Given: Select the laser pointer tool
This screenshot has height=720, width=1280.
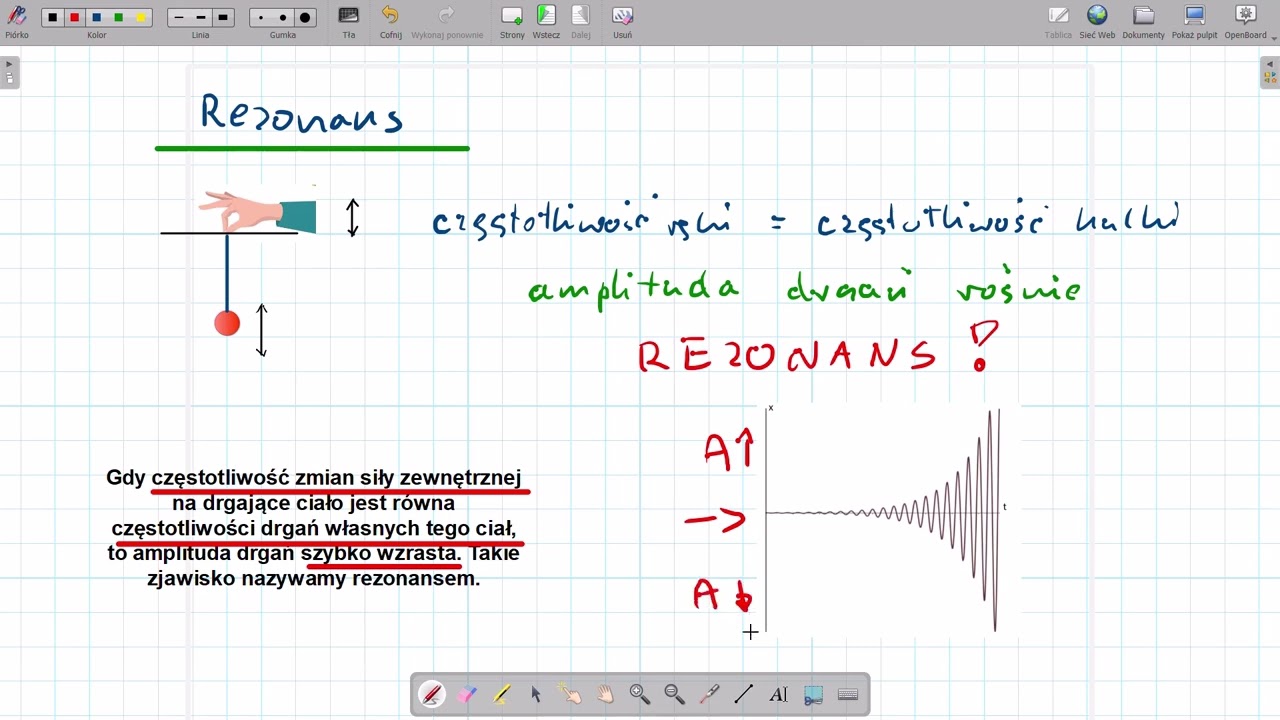Looking at the screenshot, I should pyautogui.click(x=709, y=695).
